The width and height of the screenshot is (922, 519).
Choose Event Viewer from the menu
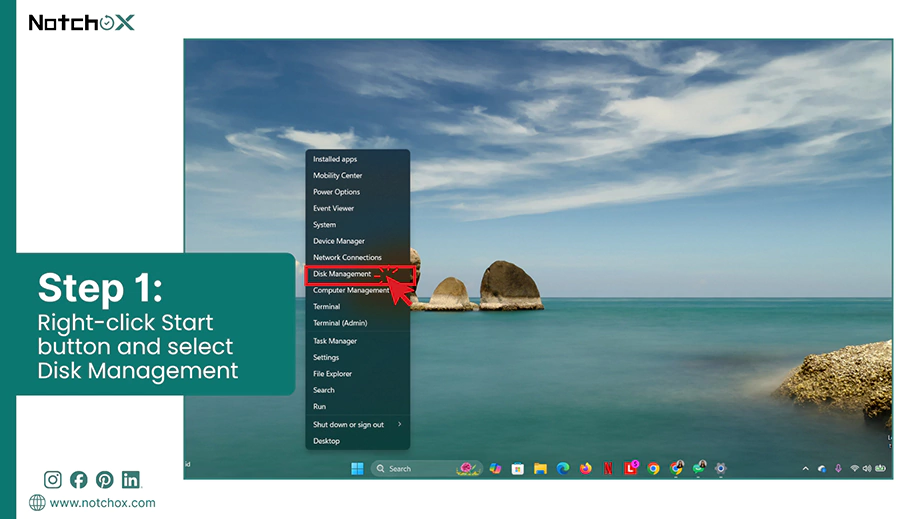coord(358,209)
